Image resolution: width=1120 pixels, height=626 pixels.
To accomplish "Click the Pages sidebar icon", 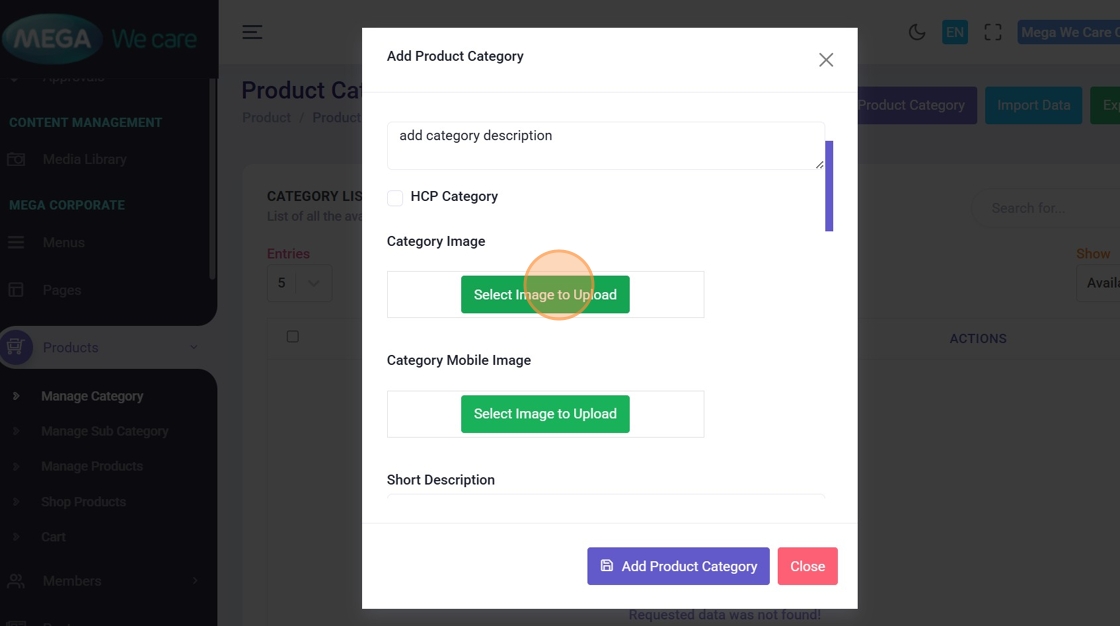I will coord(16,290).
